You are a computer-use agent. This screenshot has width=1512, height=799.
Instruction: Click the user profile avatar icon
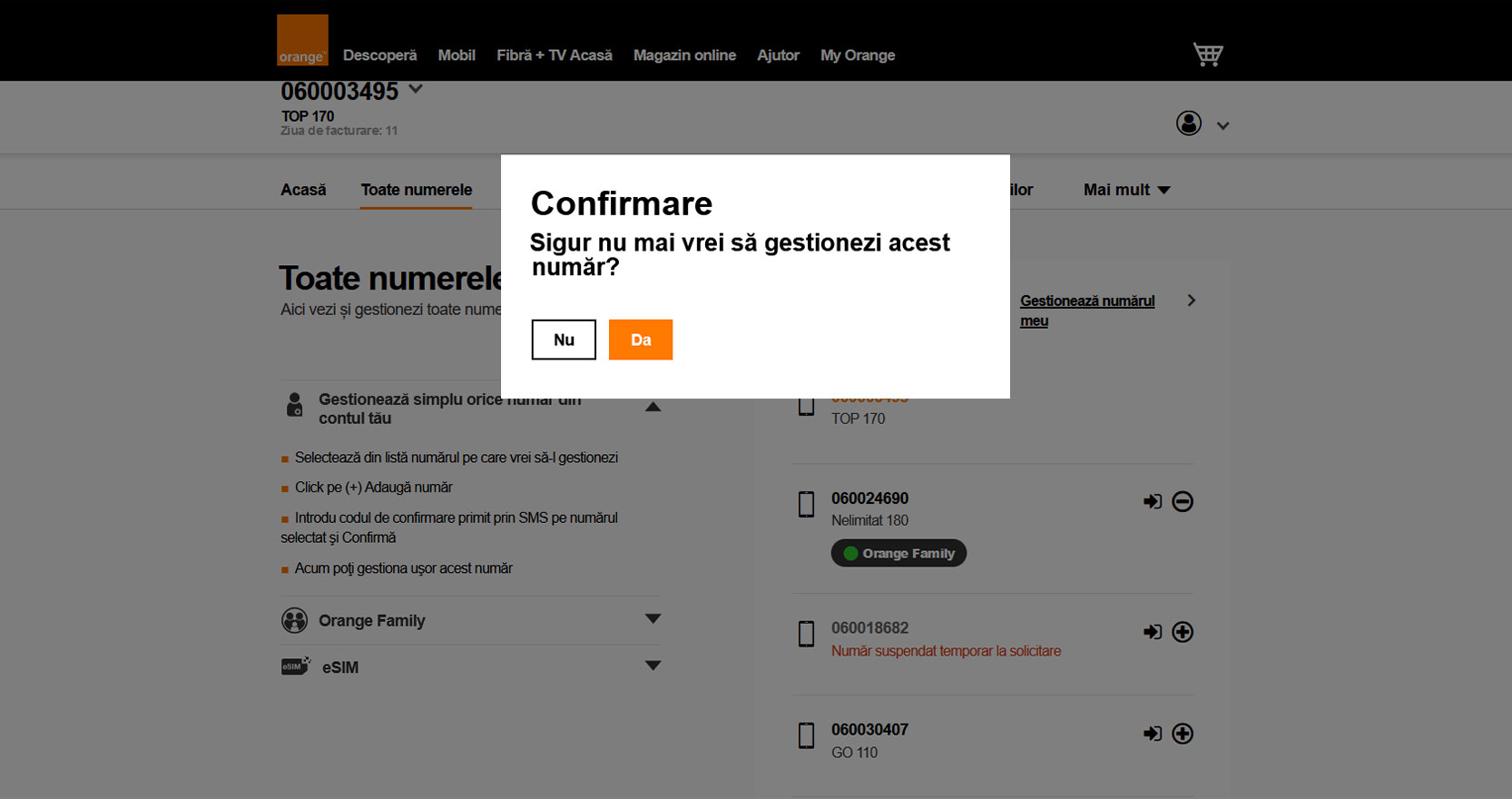1189,123
